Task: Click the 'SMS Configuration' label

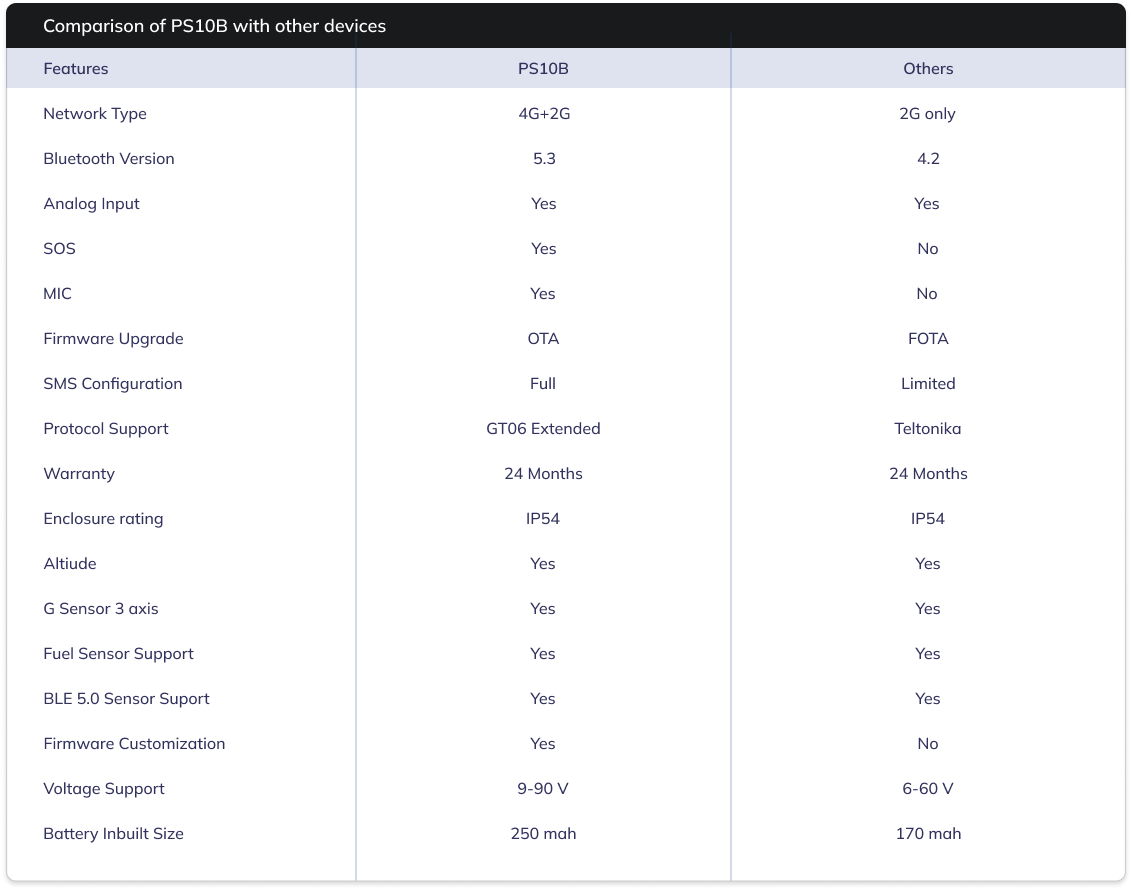Action: pyautogui.click(x=113, y=384)
